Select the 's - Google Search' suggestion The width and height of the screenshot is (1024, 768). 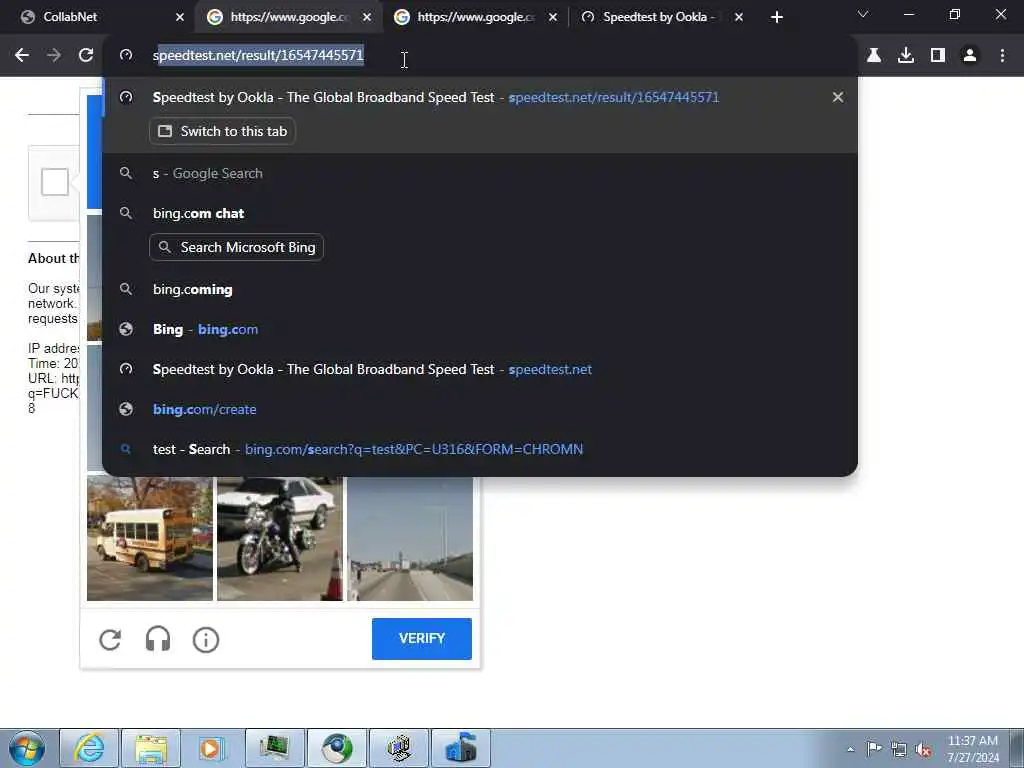[x=480, y=174]
